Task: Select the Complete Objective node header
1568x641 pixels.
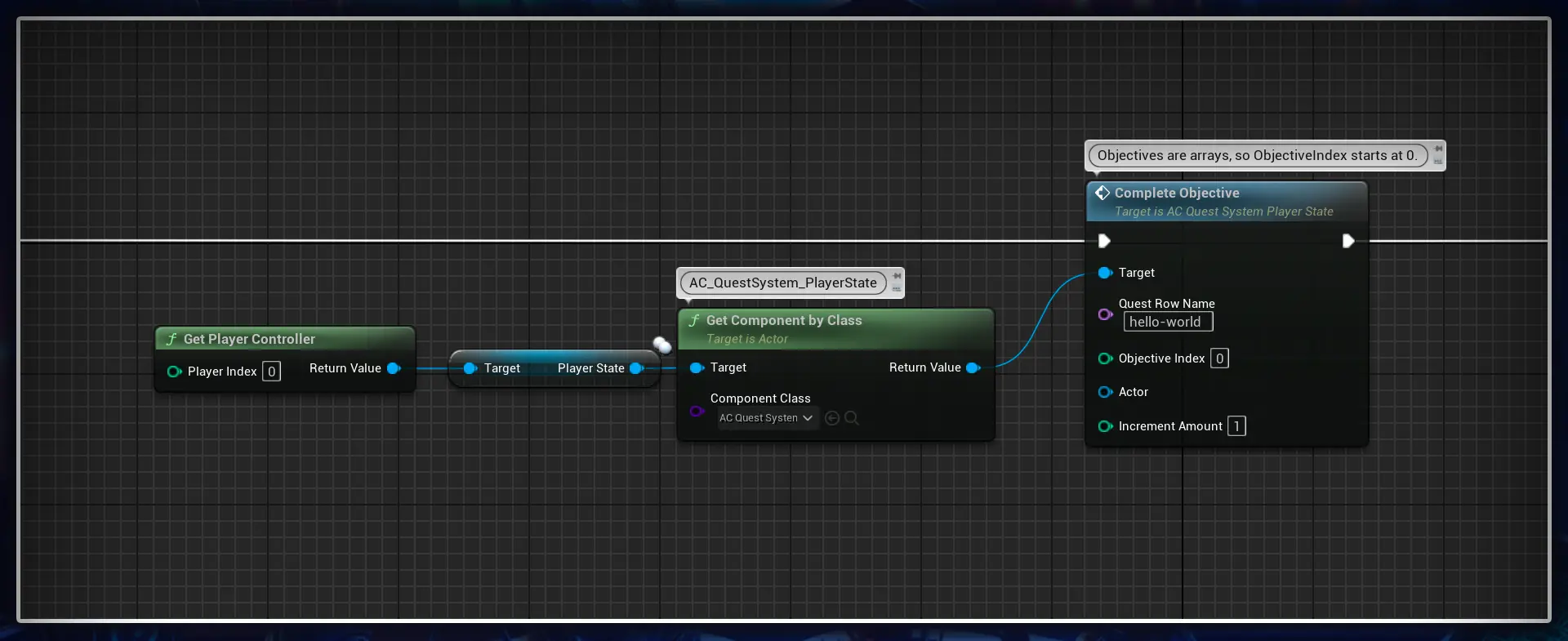Action: click(1227, 201)
